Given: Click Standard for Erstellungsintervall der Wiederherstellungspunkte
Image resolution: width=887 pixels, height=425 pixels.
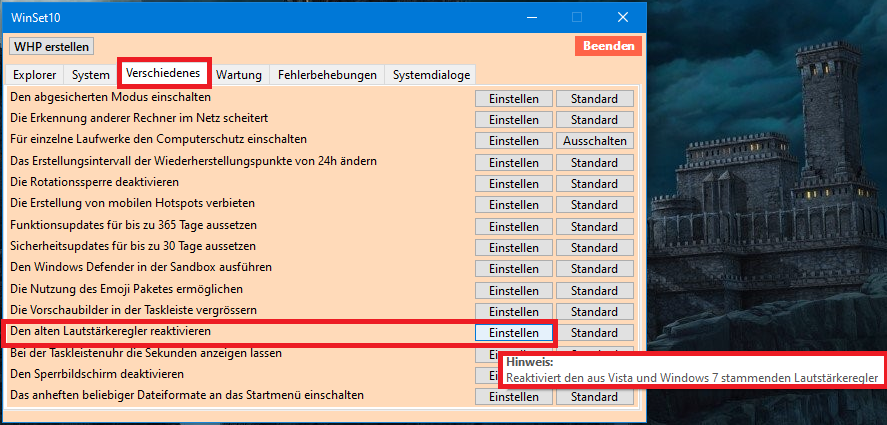Looking at the screenshot, I should pyautogui.click(x=595, y=162).
